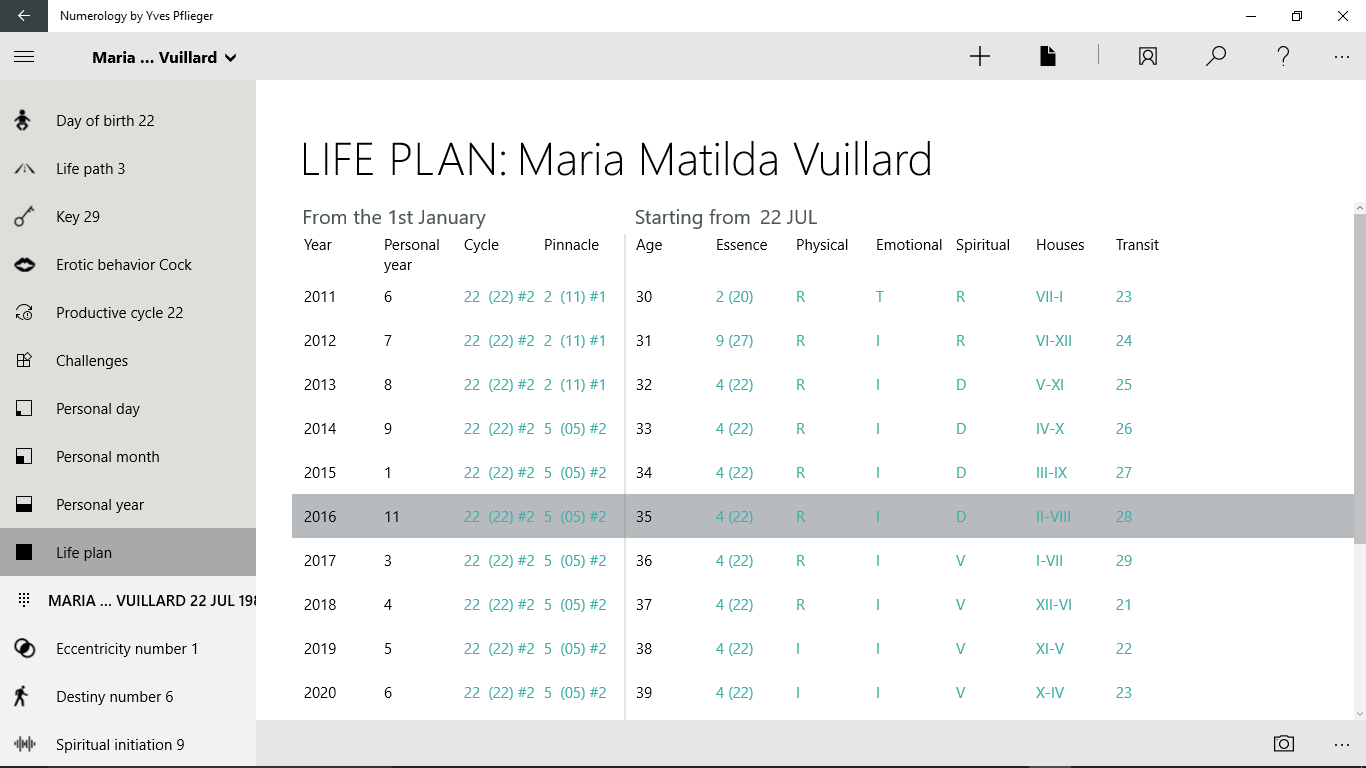Click the back arrow in title bar
The image size is (1366, 768).
pos(24,16)
